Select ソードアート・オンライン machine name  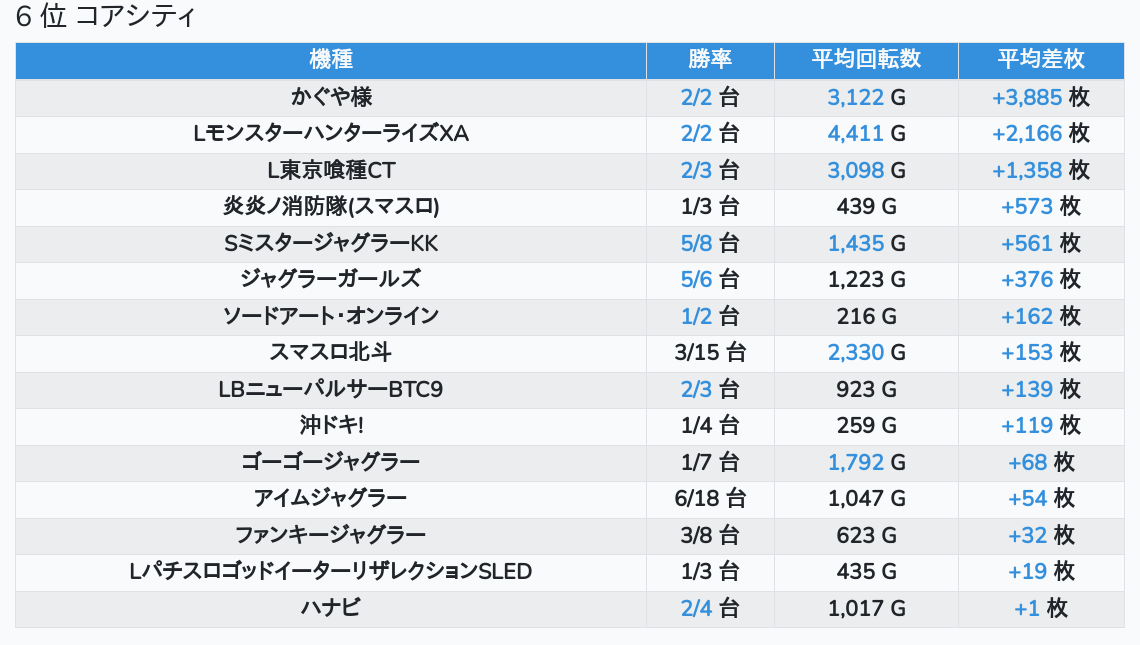click(331, 316)
